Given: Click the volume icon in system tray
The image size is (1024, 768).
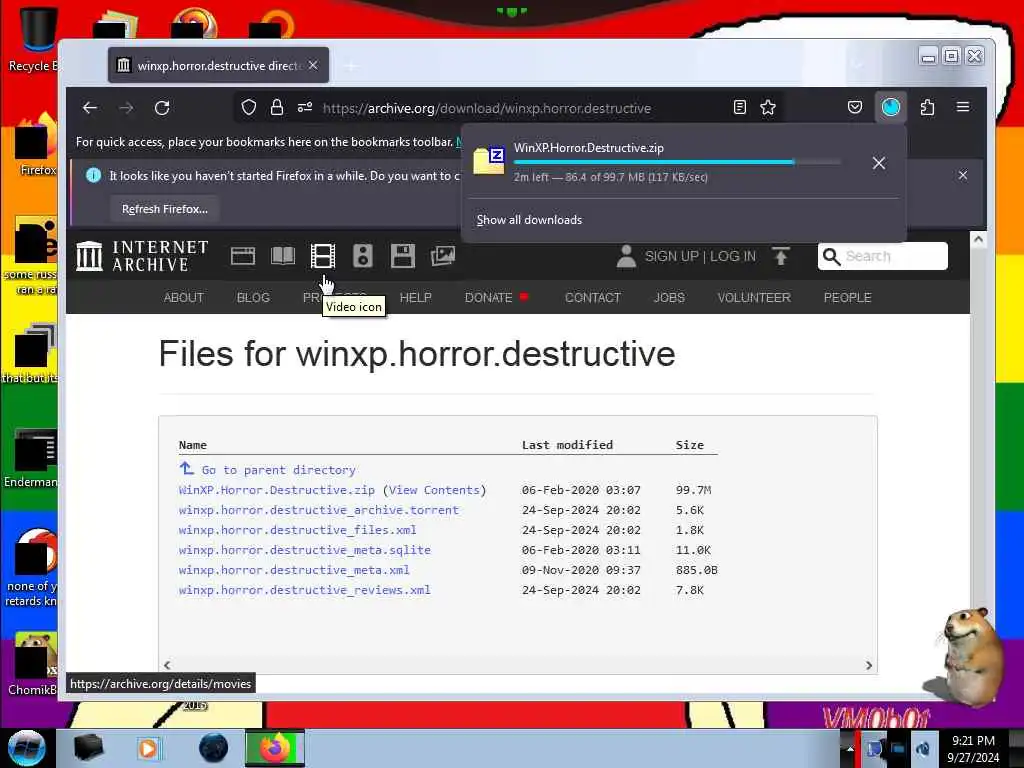Looking at the screenshot, I should click(x=923, y=748).
